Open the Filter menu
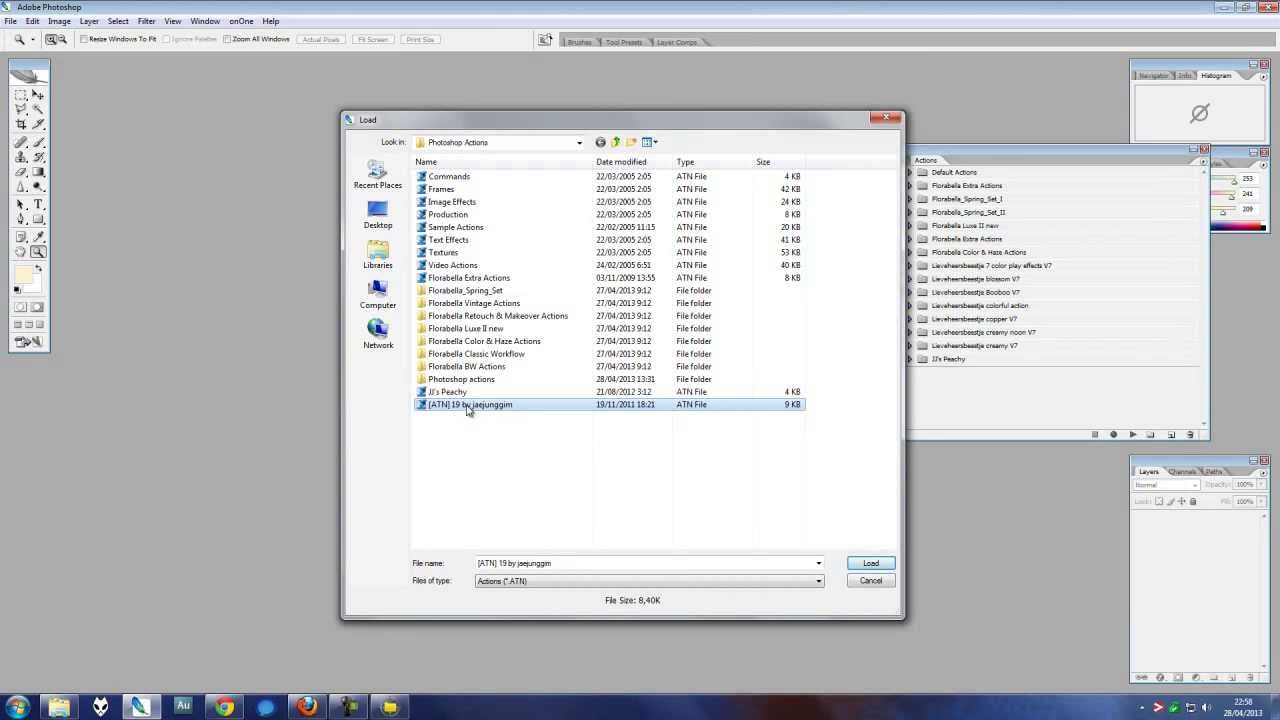This screenshot has width=1280, height=720. coord(146,21)
